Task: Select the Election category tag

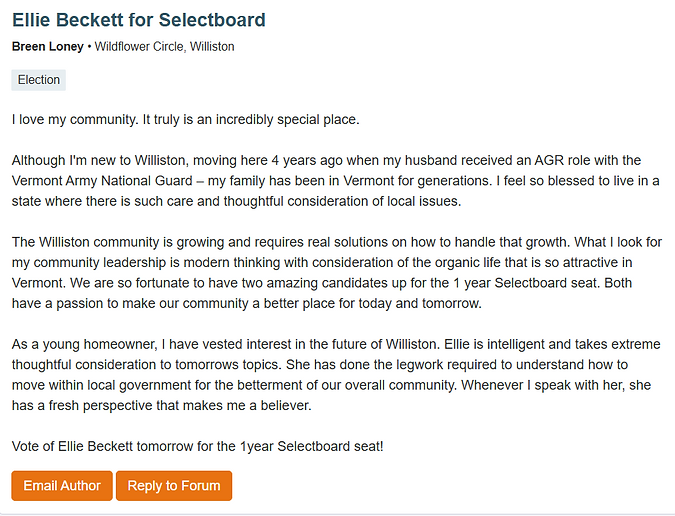Action: 39,80
